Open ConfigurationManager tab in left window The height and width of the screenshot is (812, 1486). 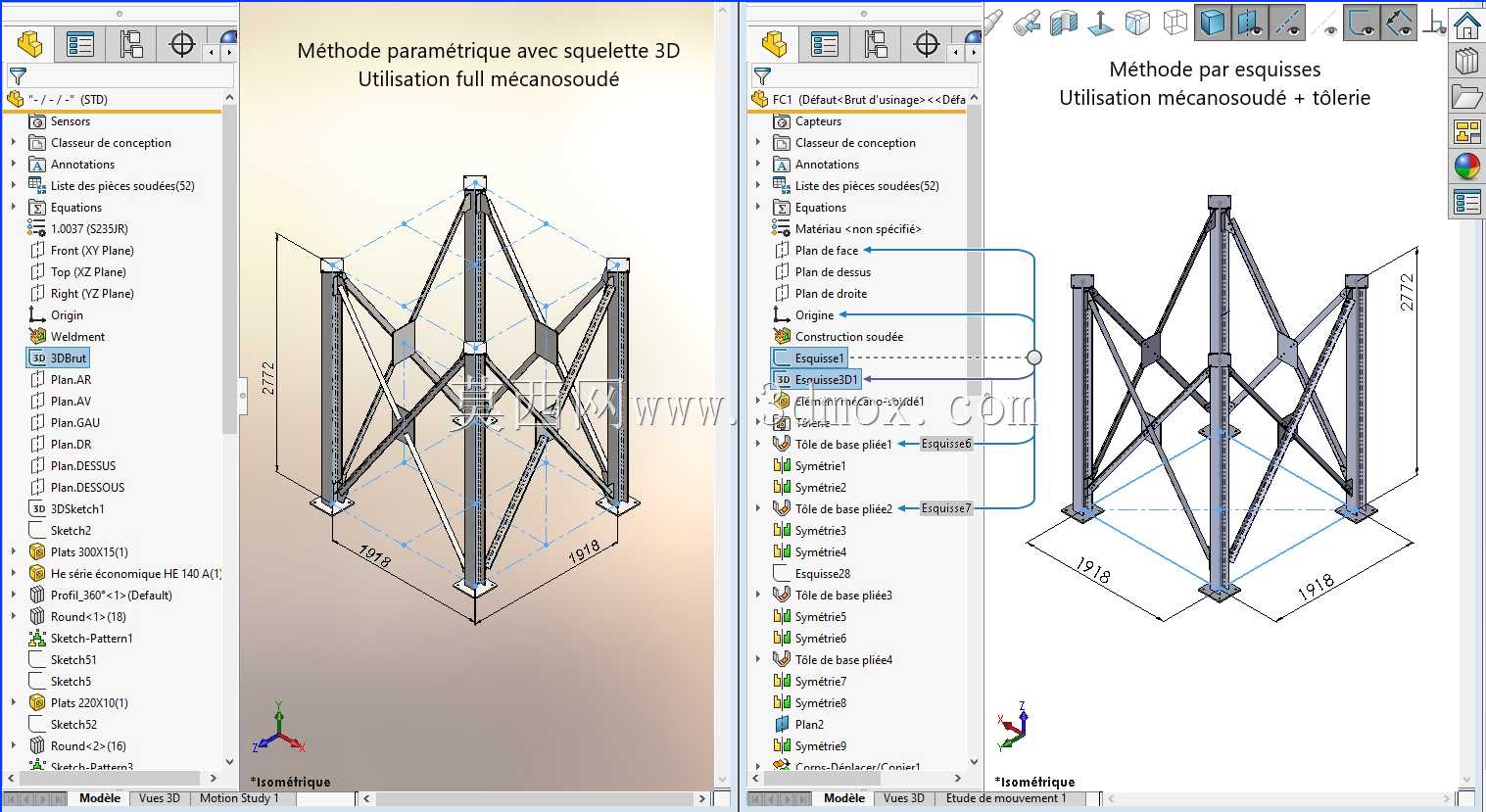tap(131, 44)
